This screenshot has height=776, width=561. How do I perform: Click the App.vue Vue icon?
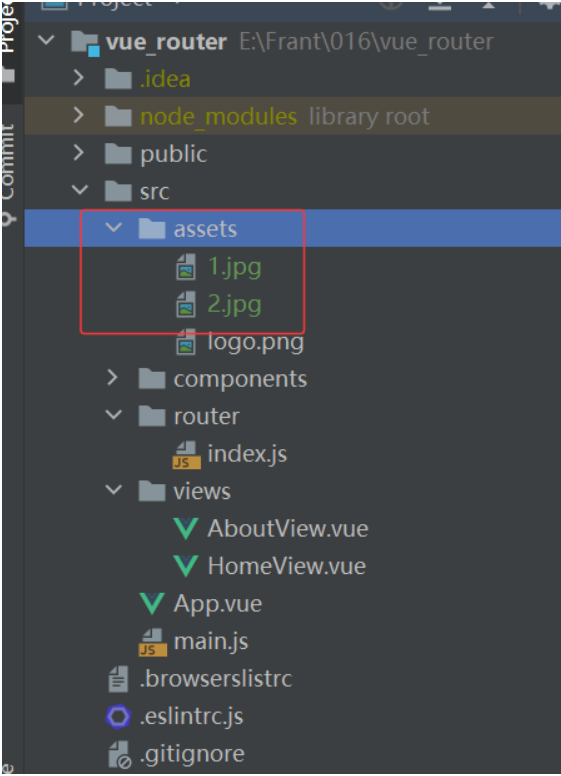[x=152, y=604]
